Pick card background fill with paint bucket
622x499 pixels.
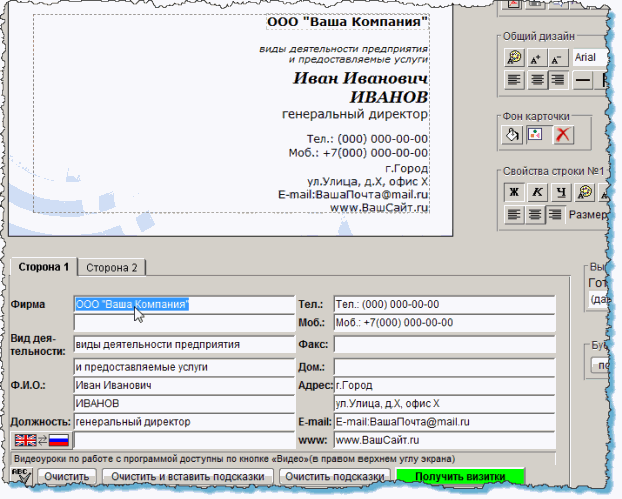[513, 133]
